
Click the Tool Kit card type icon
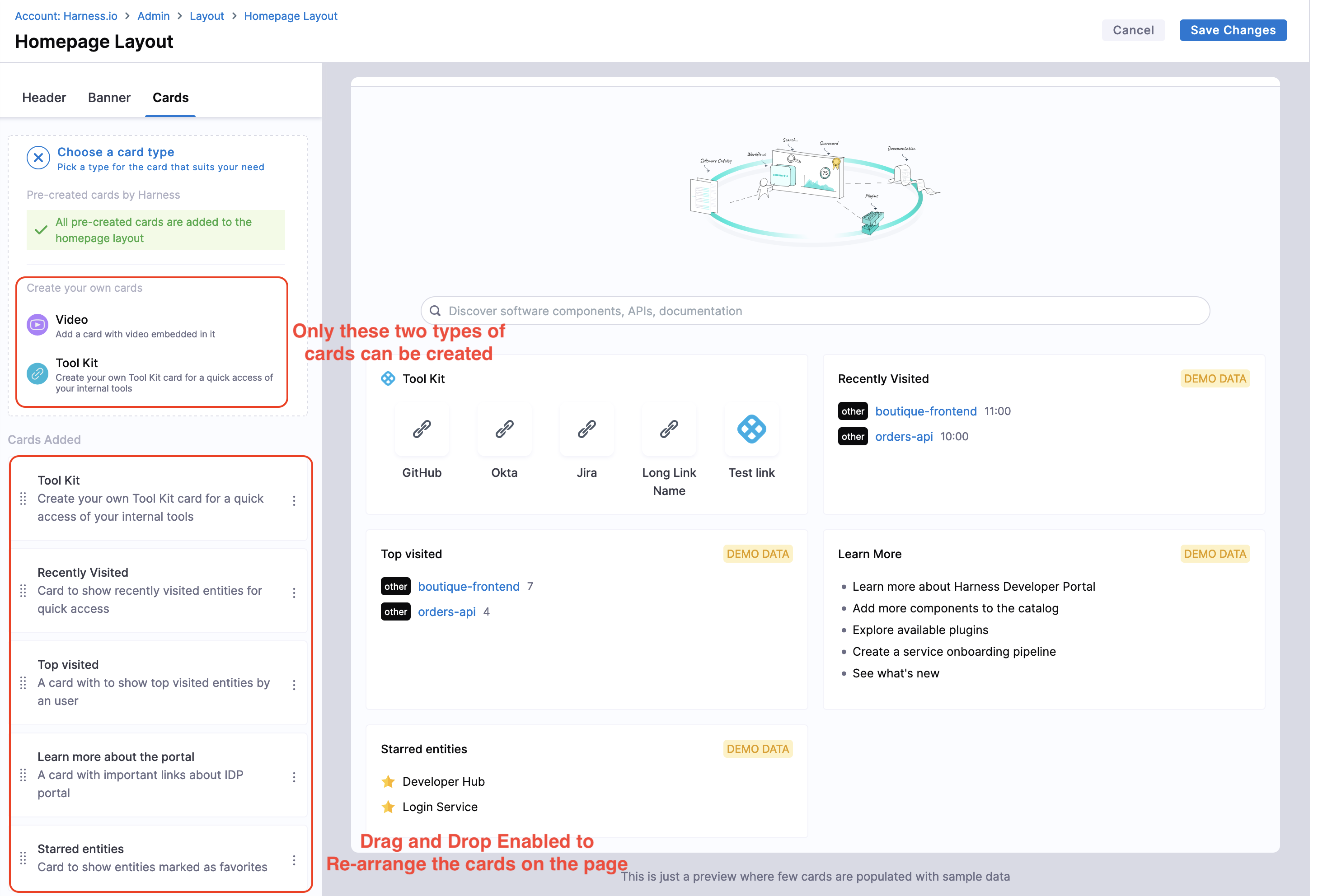coord(38,374)
